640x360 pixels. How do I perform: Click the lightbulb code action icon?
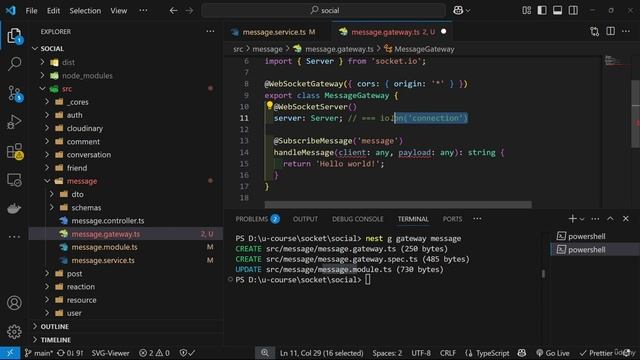pos(269,105)
